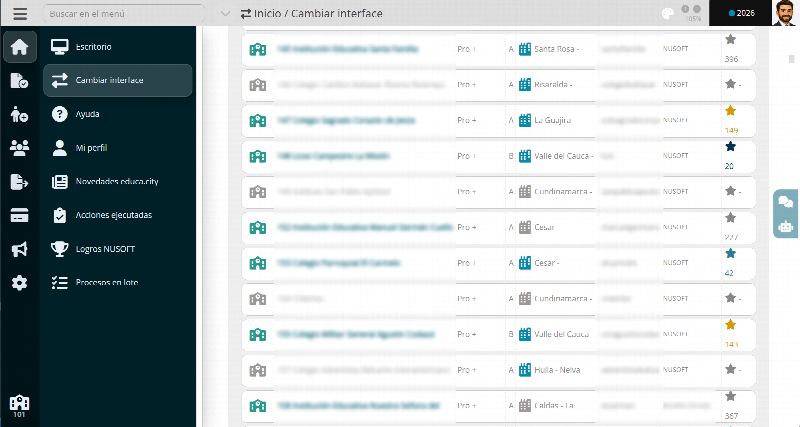Screen dimensions: 800x427
Task: Click the Risaralda - location text
Action: coord(553,85)
